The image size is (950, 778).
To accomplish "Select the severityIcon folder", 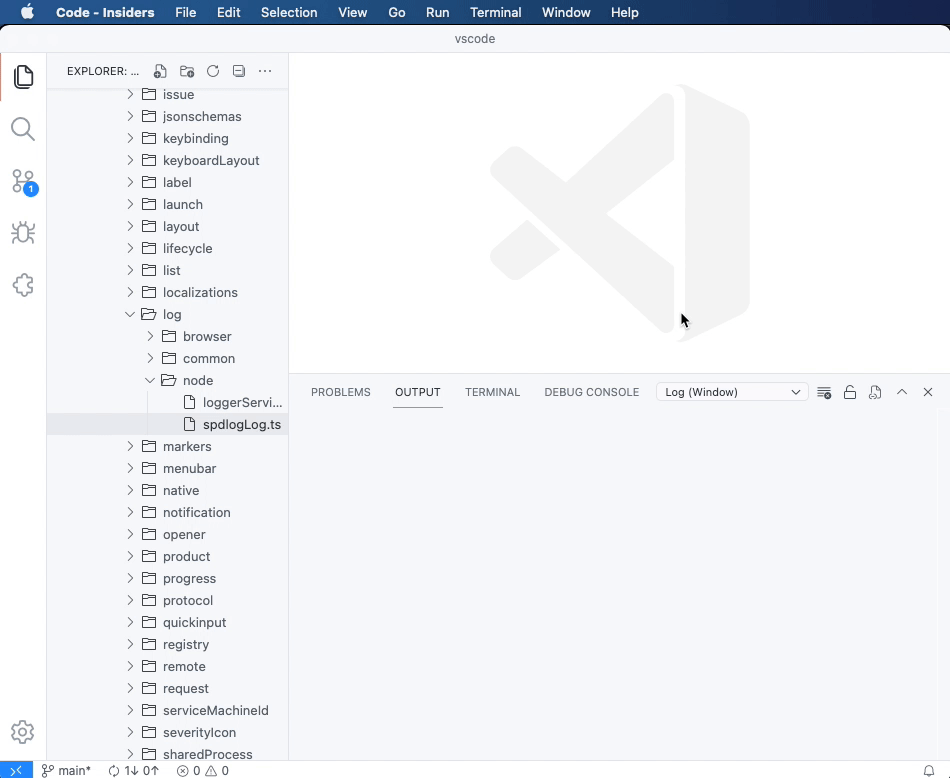I will tap(168, 733).
